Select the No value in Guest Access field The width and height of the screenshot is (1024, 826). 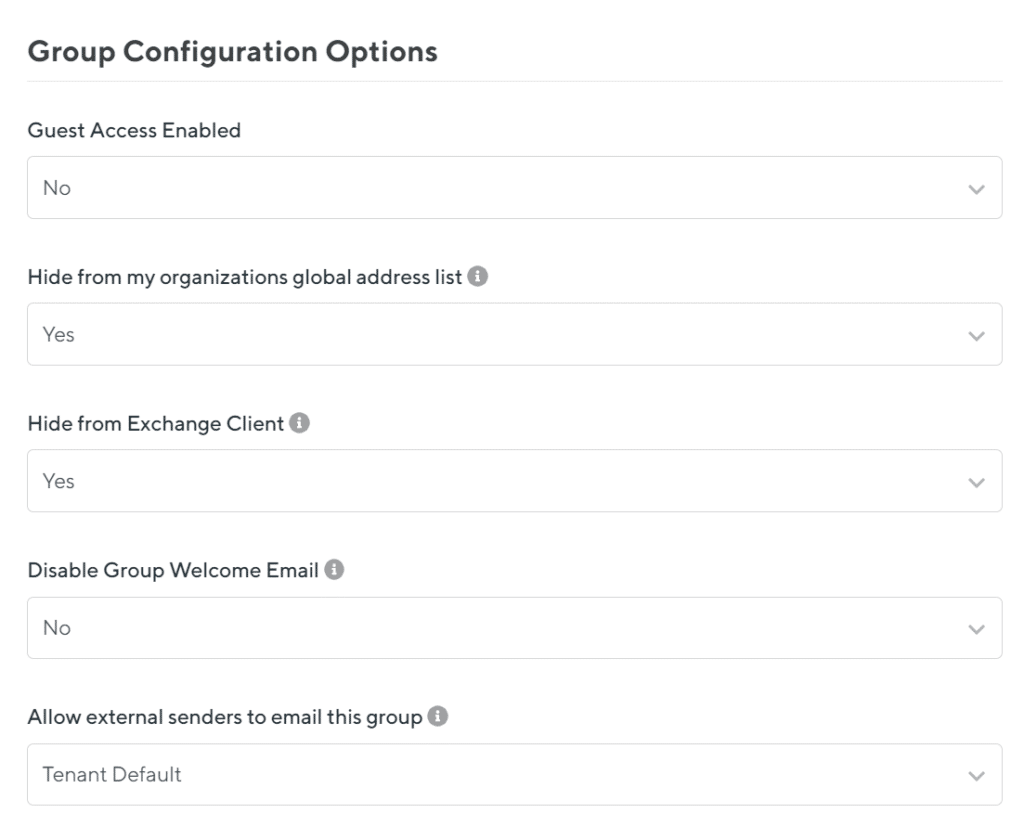[56, 187]
